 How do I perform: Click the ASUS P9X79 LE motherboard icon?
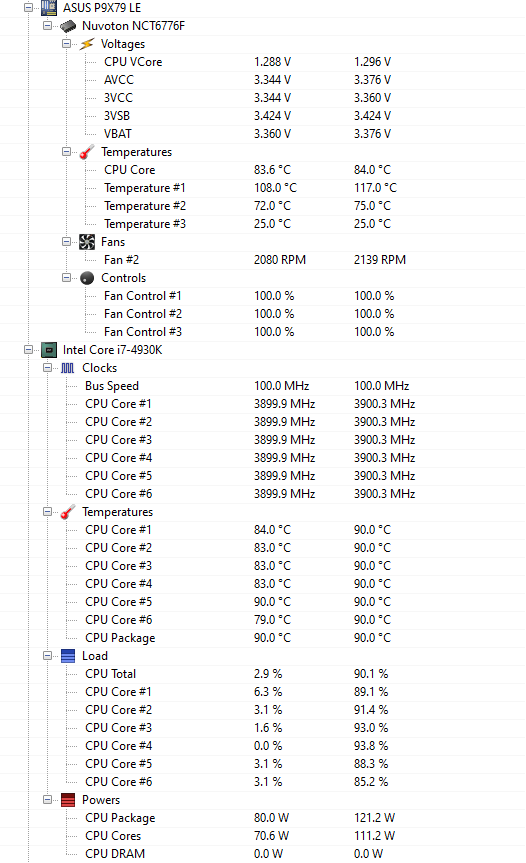pyautogui.click(x=49, y=7)
